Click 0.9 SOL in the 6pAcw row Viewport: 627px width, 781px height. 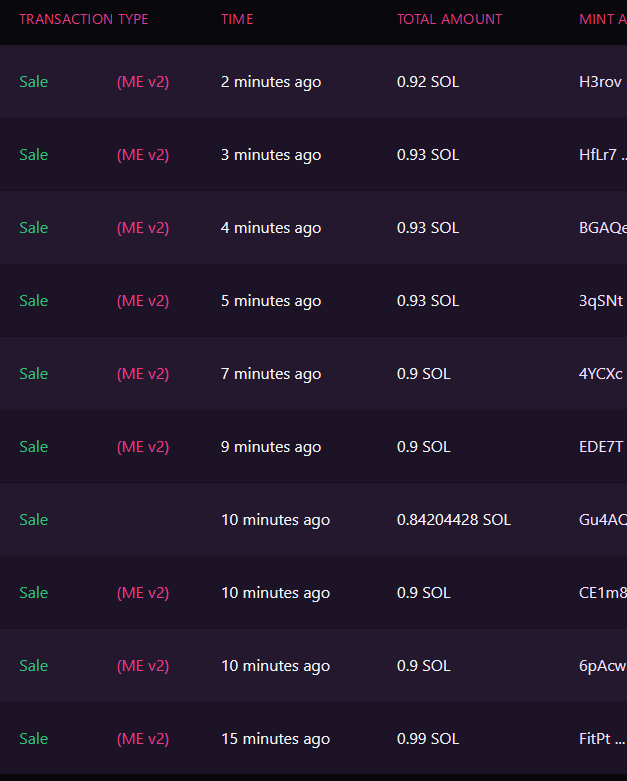pos(424,665)
